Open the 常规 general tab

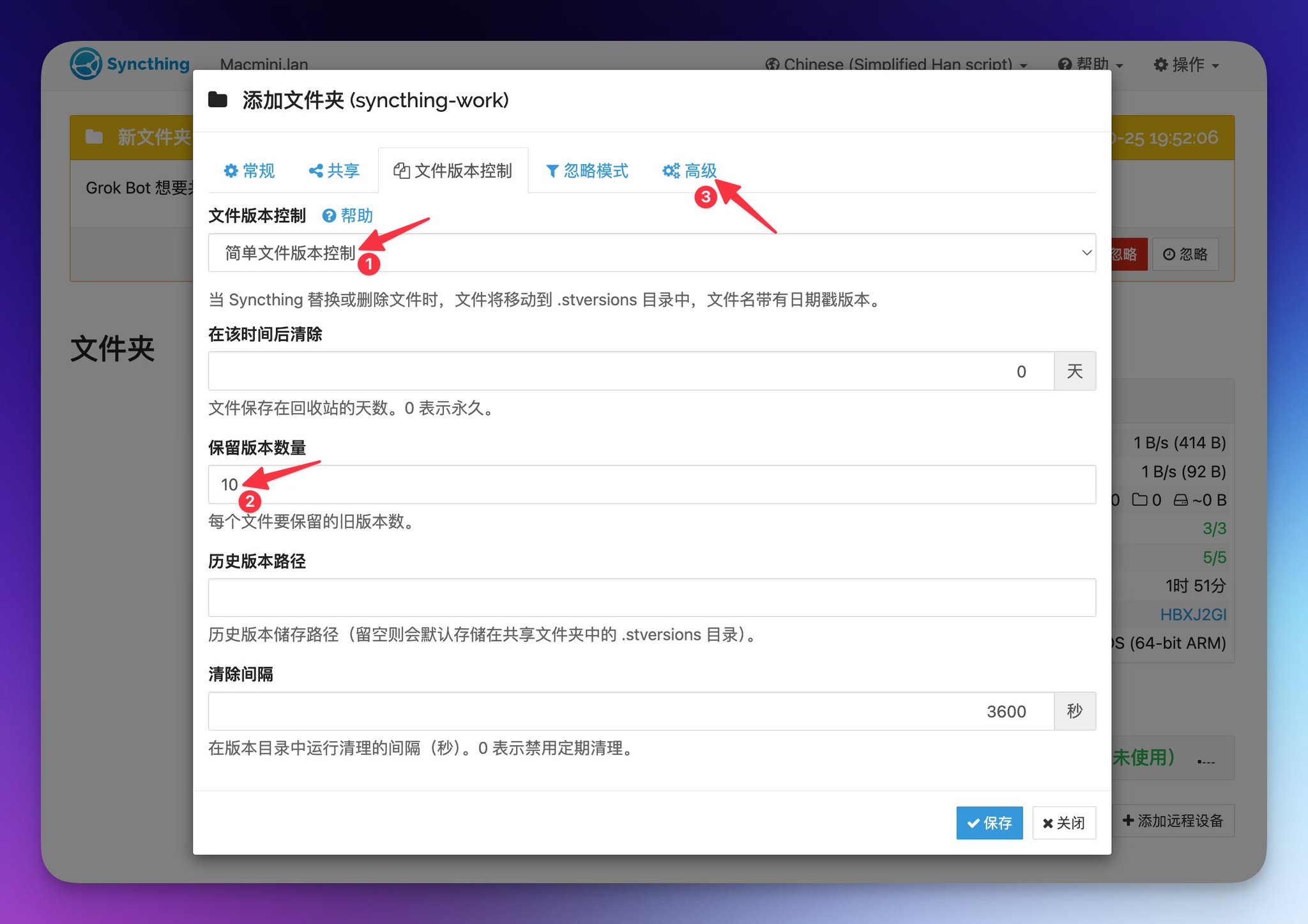[249, 170]
